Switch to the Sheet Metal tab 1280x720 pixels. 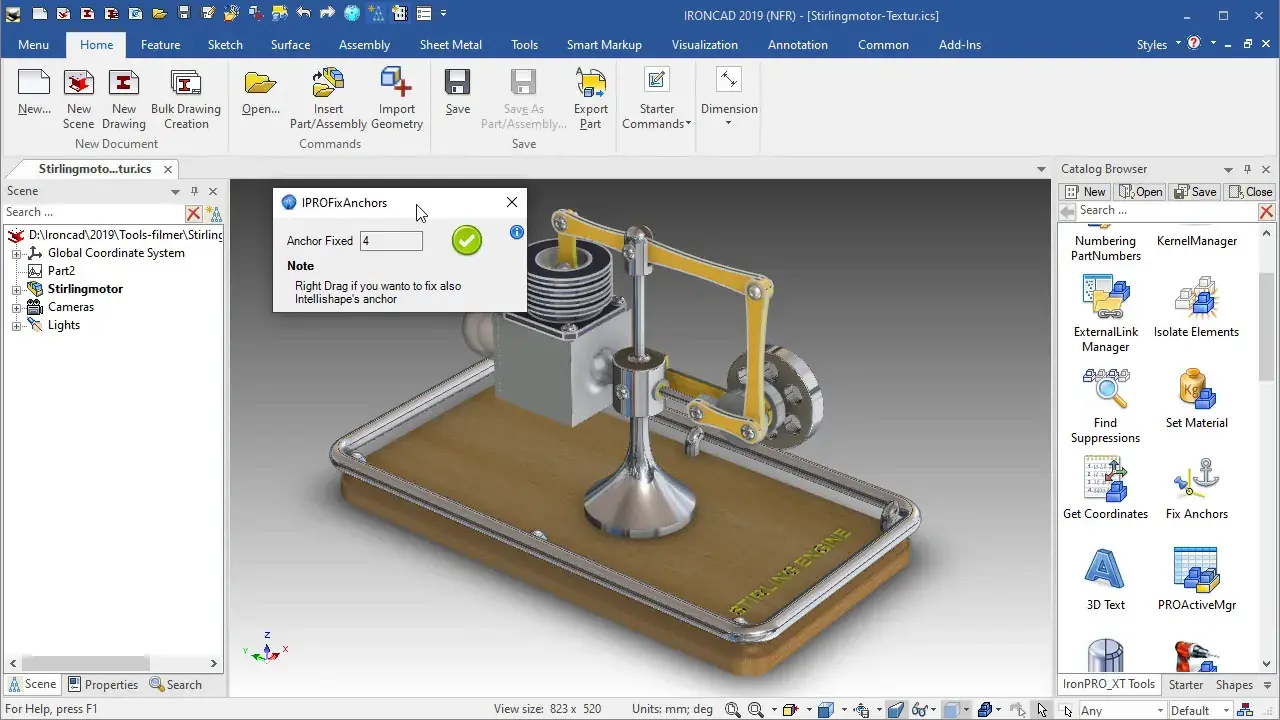(450, 45)
